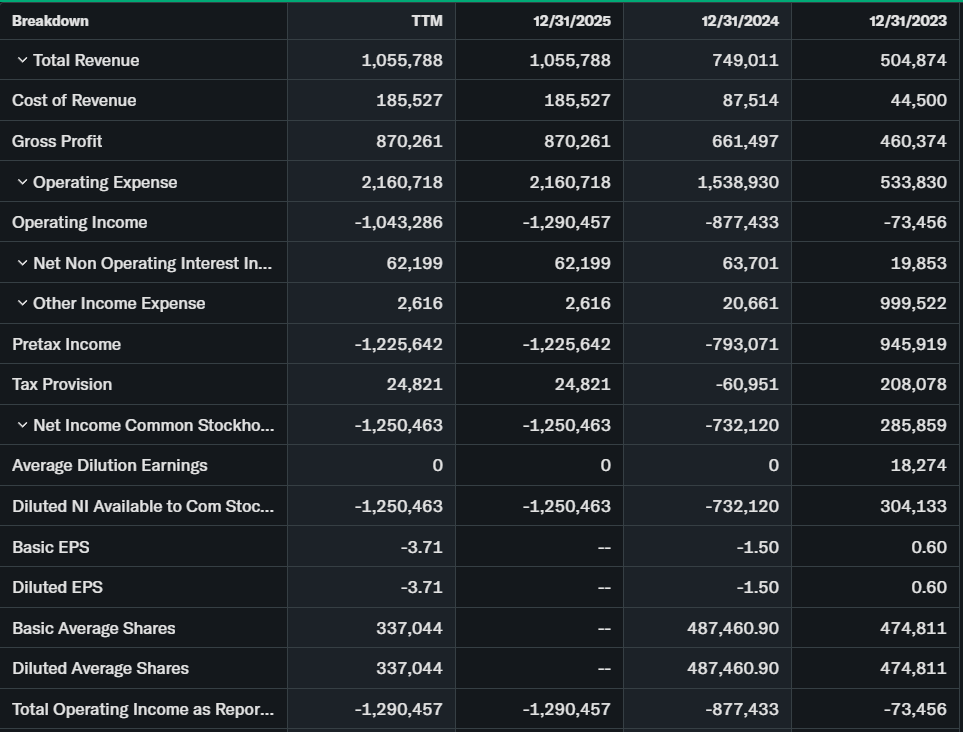Expand the Total Revenue row chevron

coord(22,61)
